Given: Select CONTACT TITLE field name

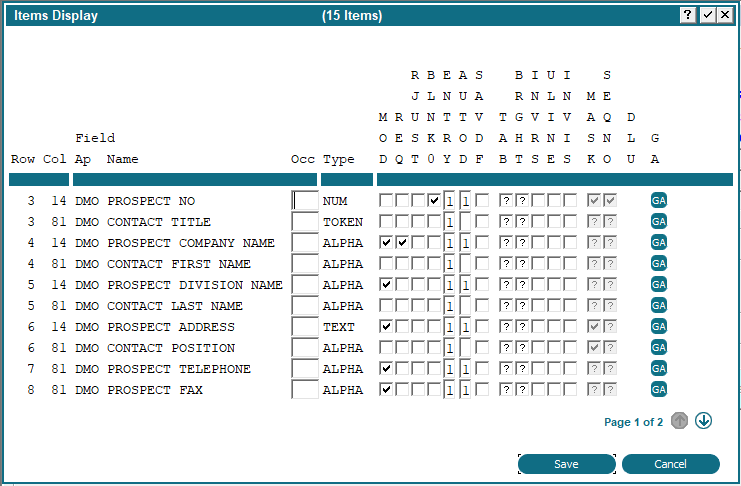Looking at the screenshot, I should tap(159, 222).
